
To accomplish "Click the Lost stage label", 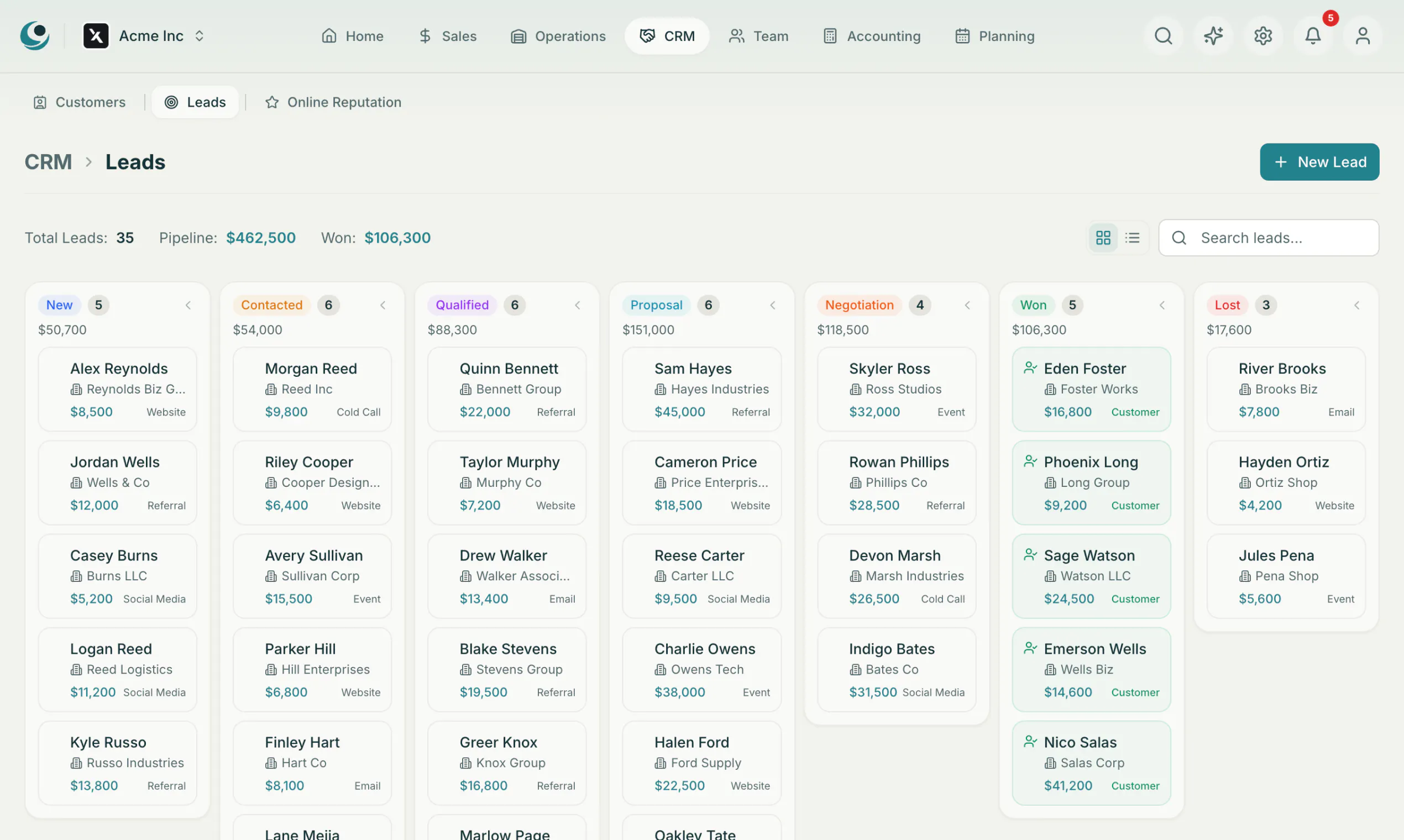I will [x=1227, y=305].
